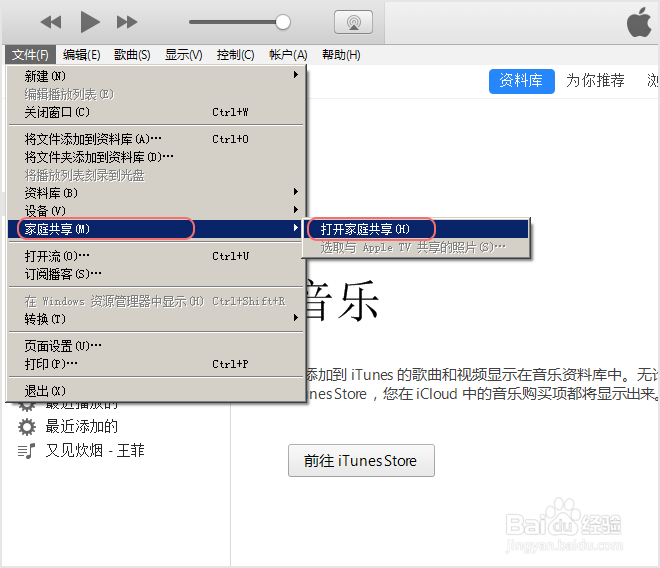Choose 将文件夹添加到资料库(D) menu item
This screenshot has height=568, width=660.
coord(156,157)
